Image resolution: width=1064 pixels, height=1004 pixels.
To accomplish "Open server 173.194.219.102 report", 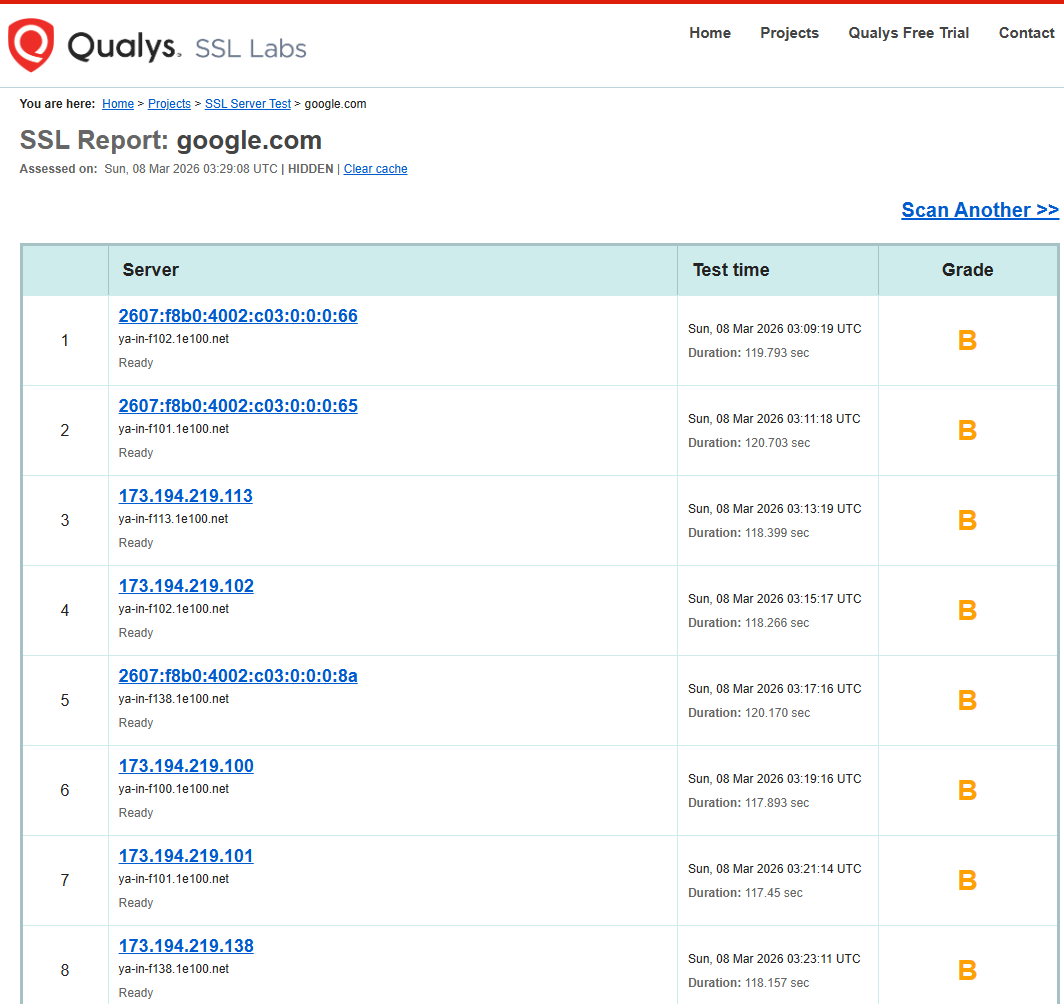I will [186, 586].
